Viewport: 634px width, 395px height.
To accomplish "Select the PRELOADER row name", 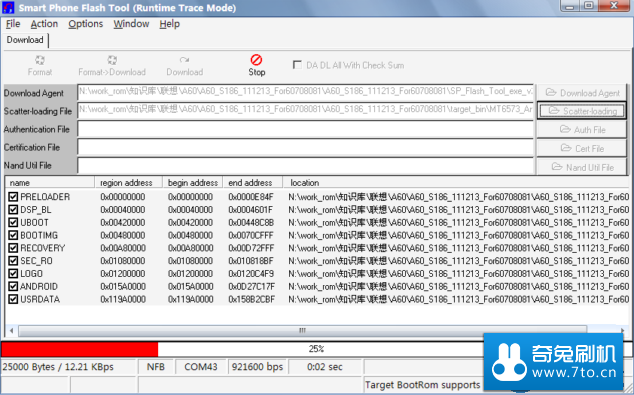I will (x=45, y=197).
